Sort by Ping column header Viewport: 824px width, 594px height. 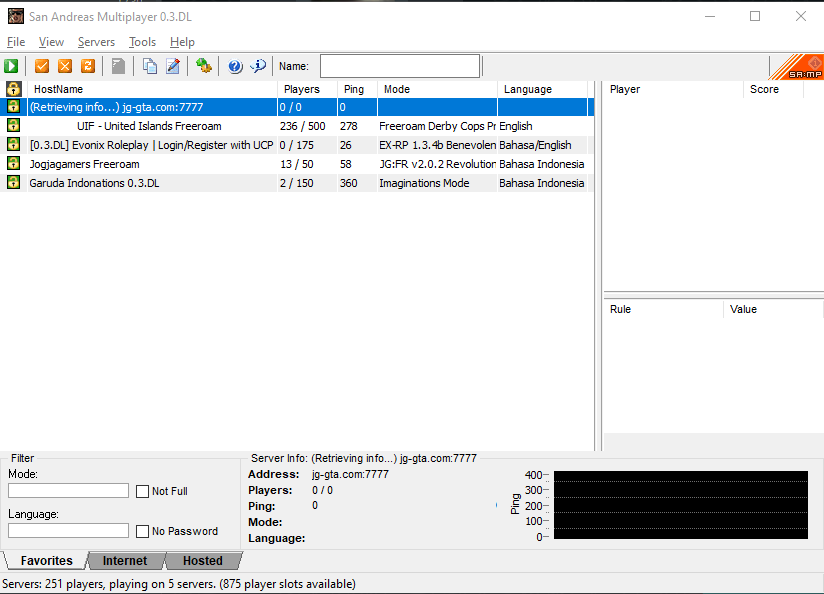point(357,89)
